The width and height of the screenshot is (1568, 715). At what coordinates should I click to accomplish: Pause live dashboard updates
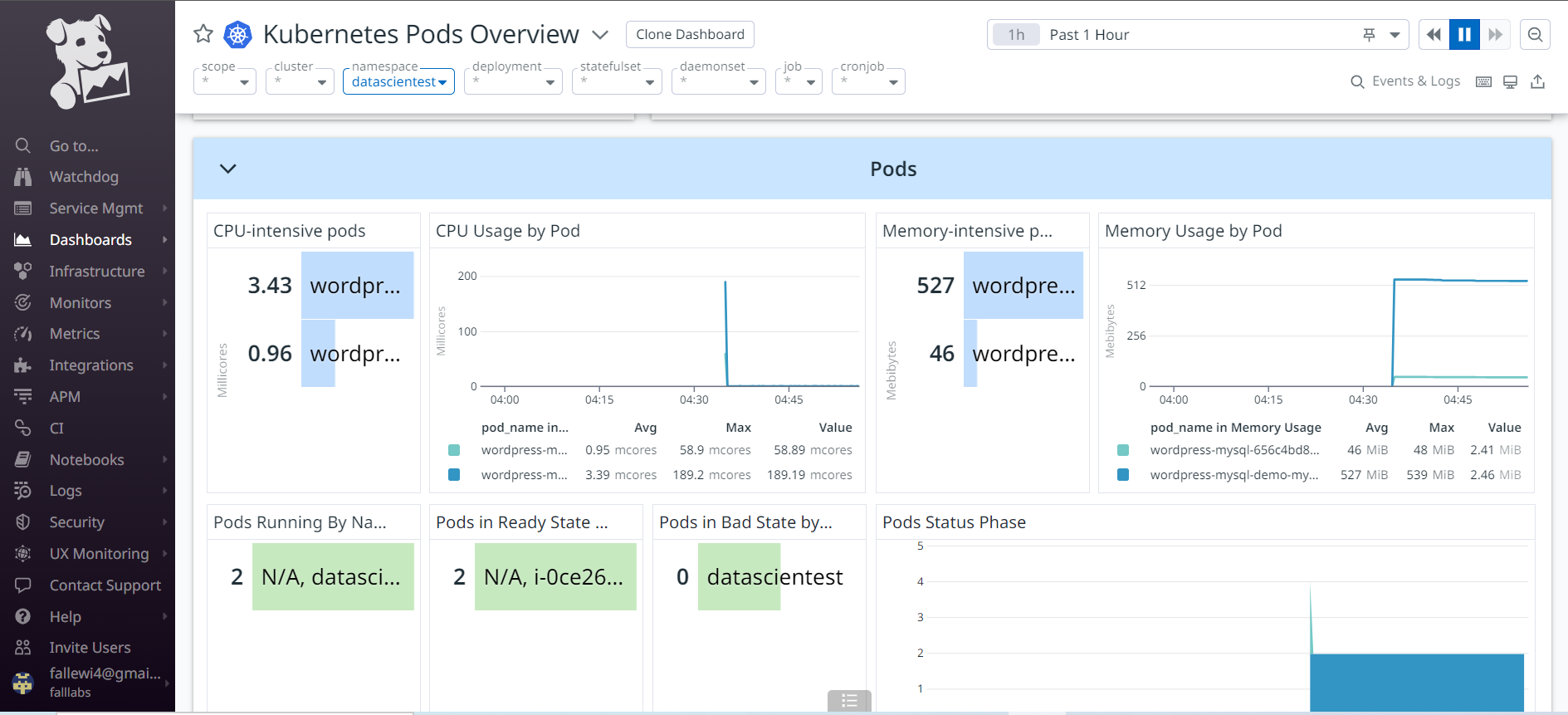[1464, 35]
